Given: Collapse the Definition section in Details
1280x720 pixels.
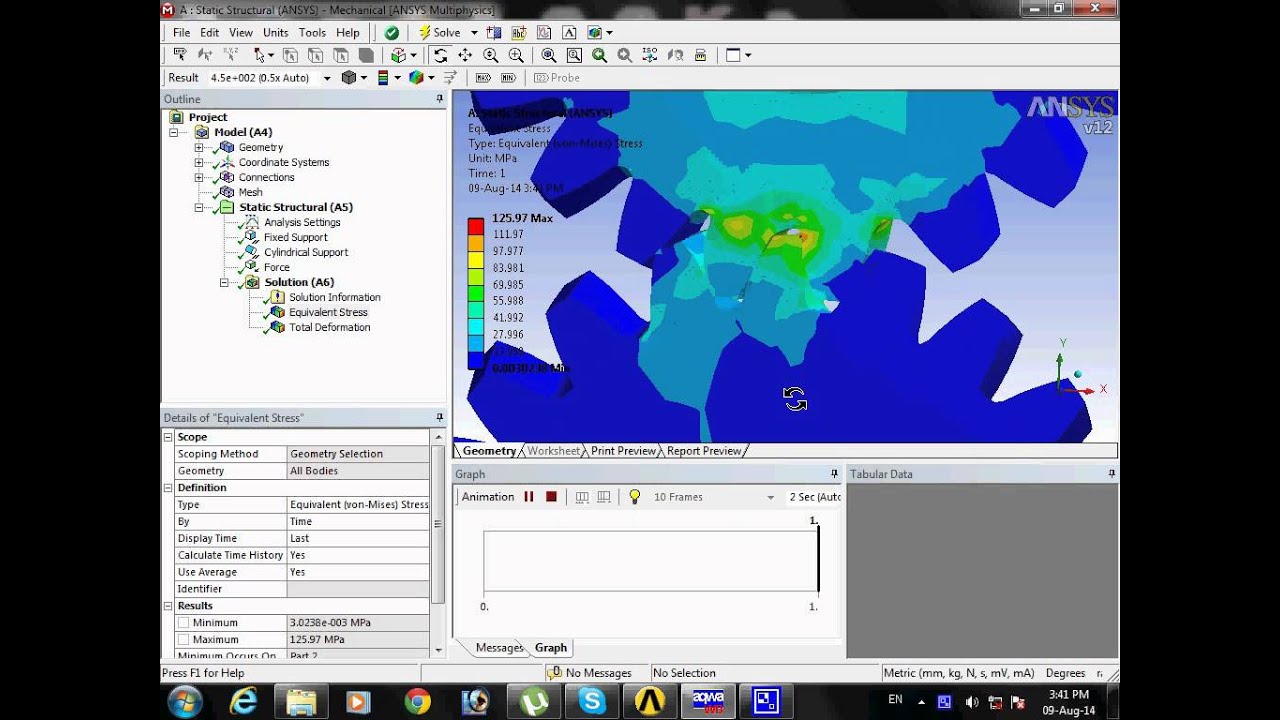Looking at the screenshot, I should 168,488.
